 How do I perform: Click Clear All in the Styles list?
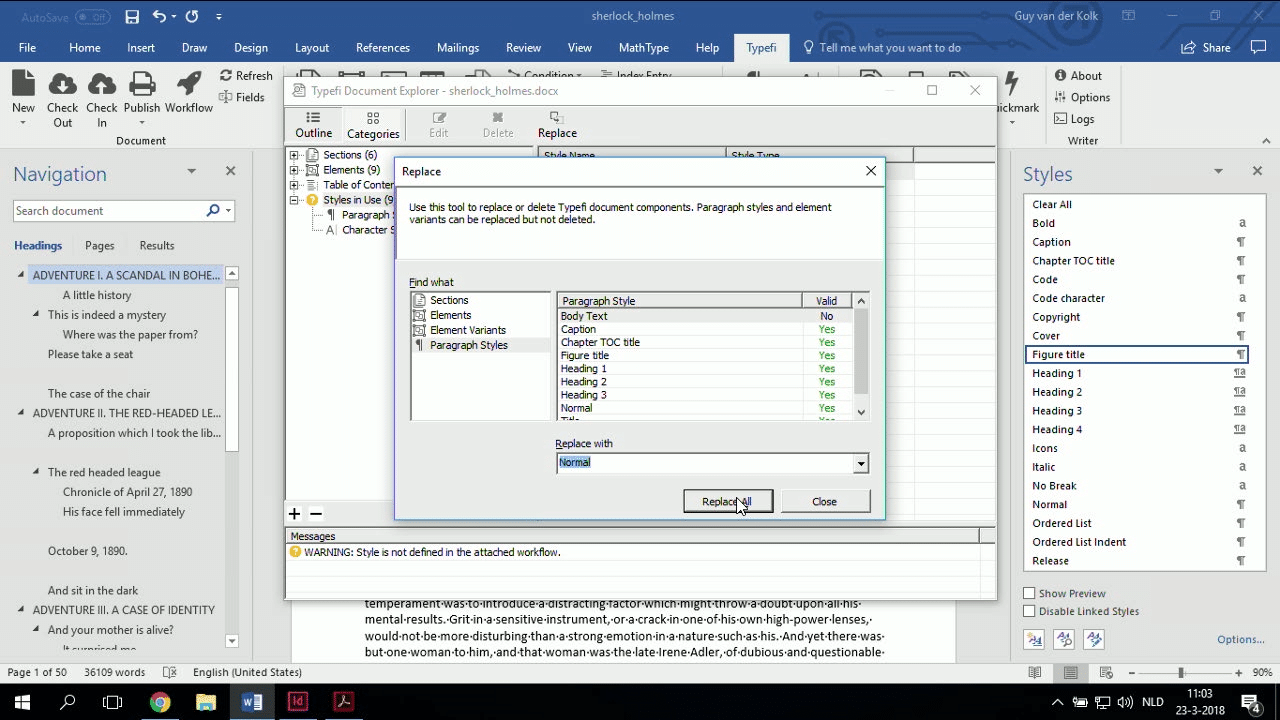(x=1137, y=204)
